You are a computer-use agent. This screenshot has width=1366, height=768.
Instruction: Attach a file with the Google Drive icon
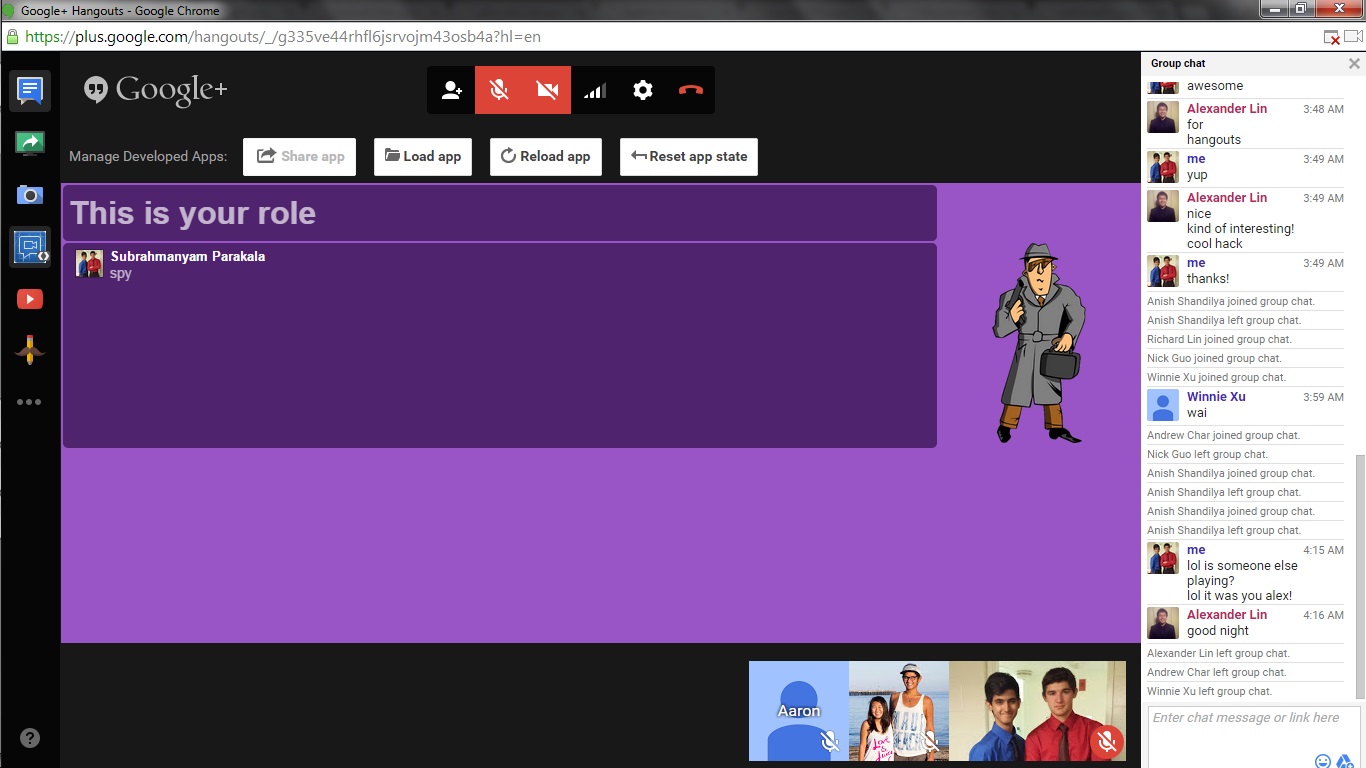1345,761
